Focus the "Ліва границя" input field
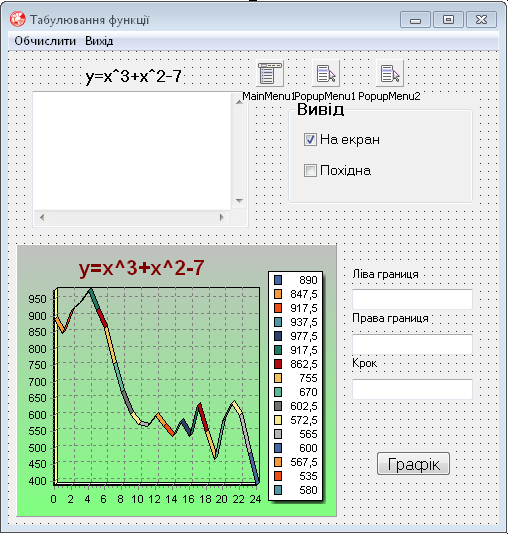The width and height of the screenshot is (508, 534). point(412,299)
